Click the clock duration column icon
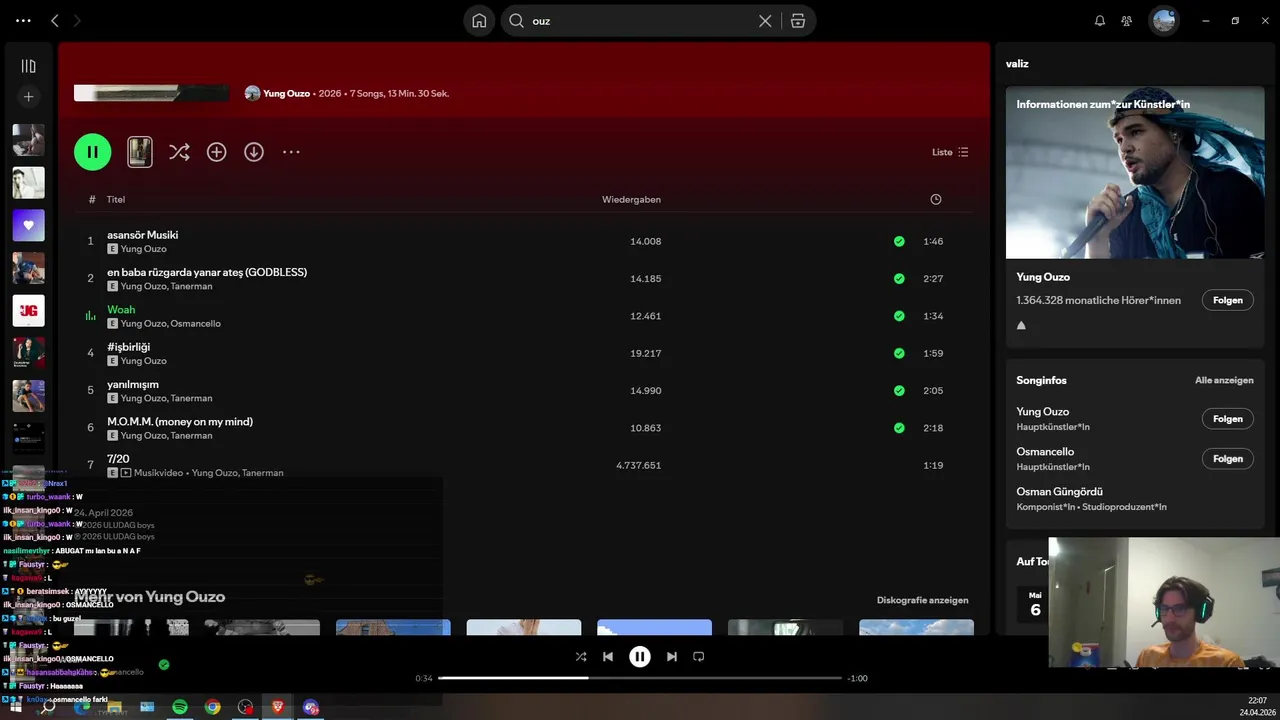Viewport: 1280px width, 720px height. tap(935, 199)
